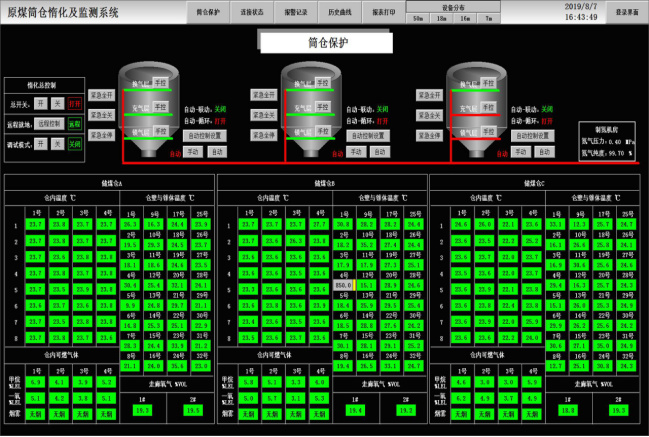Viewport: 649px width, 437px height.
Task: Click the red 打开 status of 总开关
Action: coord(75,103)
